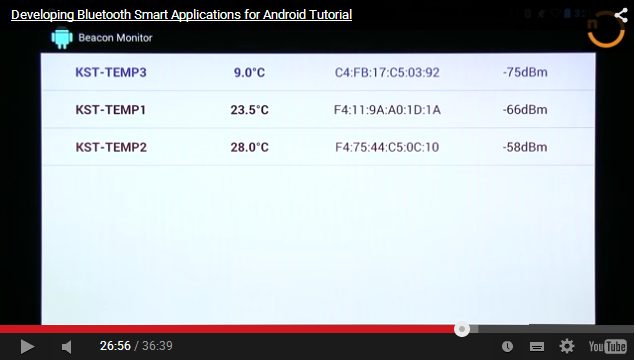636x360 pixels.
Task: Click the Beacon Monitor Android icon
Action: [62, 38]
